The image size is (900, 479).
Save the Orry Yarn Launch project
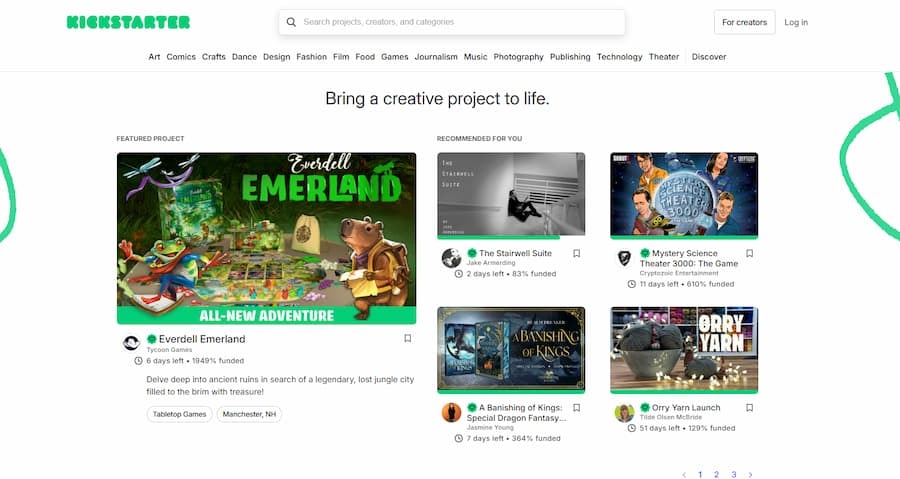(750, 408)
